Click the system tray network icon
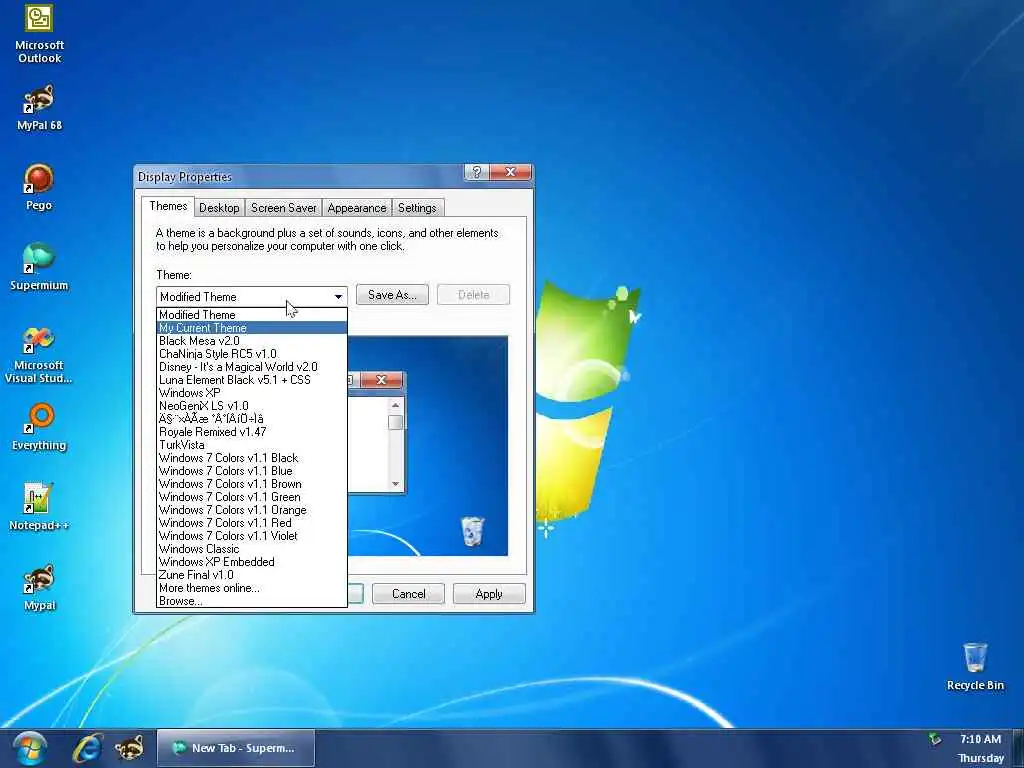This screenshot has height=768, width=1024. pyautogui.click(x=935, y=739)
